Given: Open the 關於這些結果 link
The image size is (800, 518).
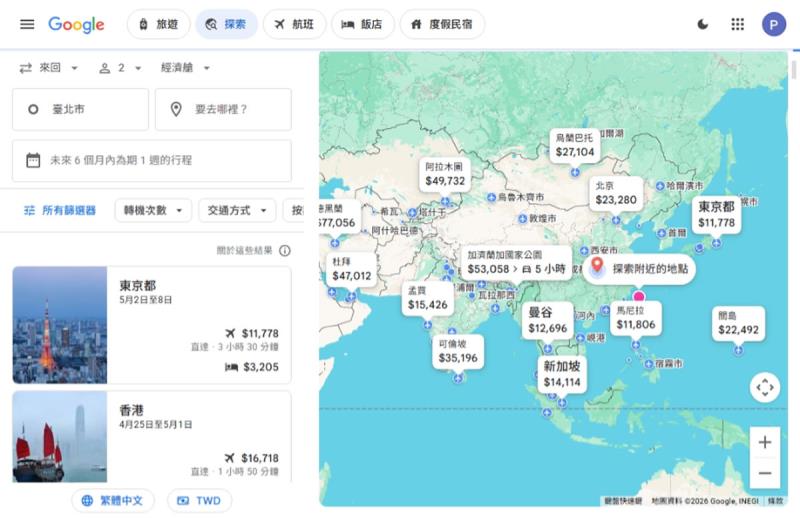Looking at the screenshot, I should (244, 251).
